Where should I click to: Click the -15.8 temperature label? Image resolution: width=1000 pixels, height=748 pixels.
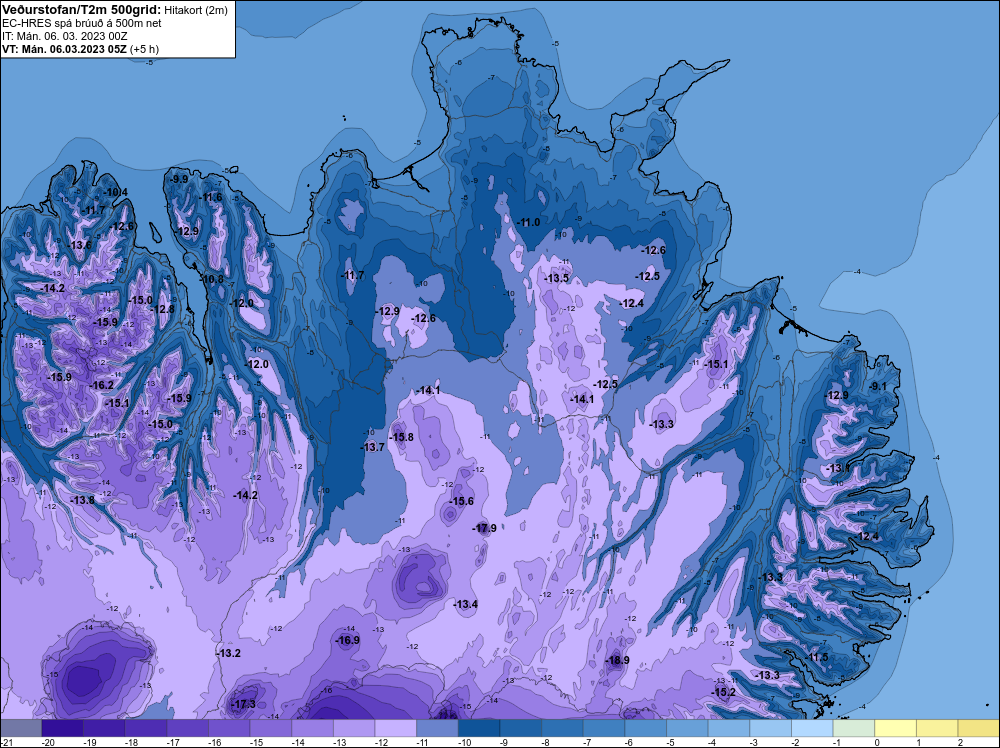point(402,437)
